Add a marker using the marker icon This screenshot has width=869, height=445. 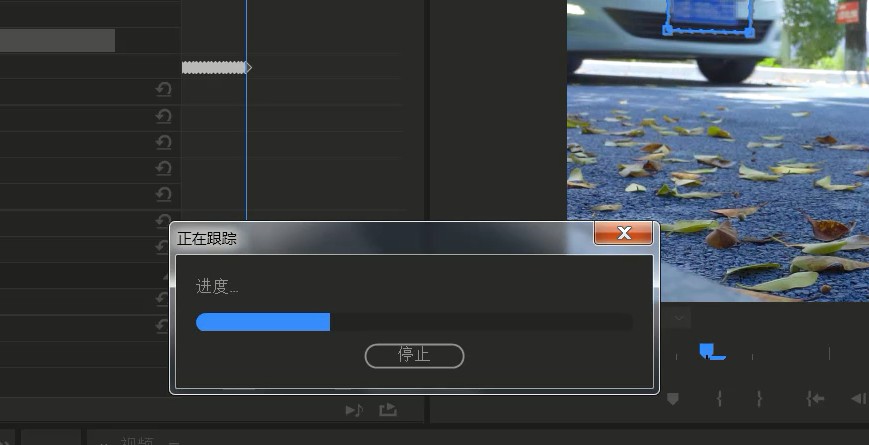point(672,399)
